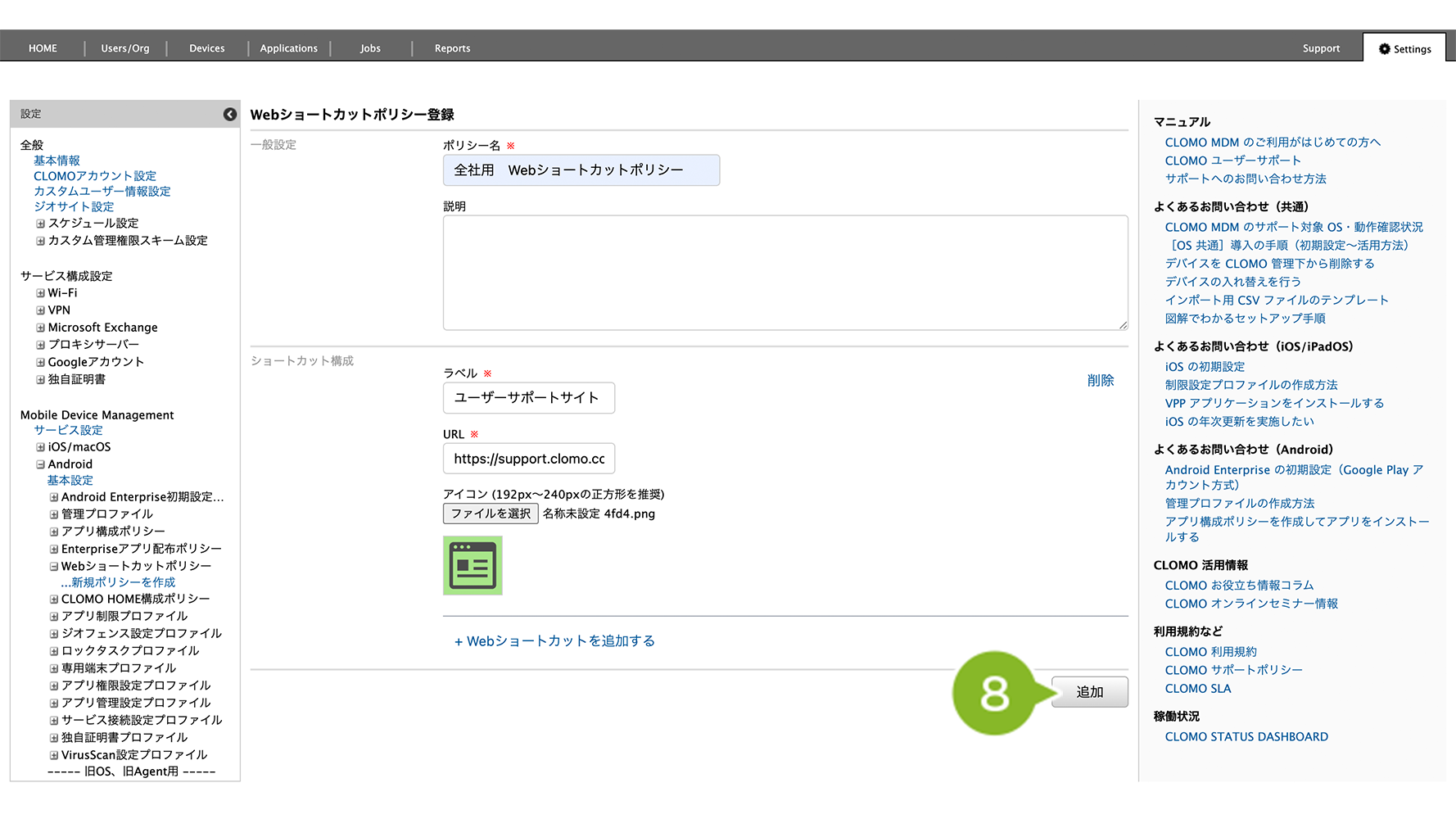Collapse the Android tree node

[x=40, y=464]
